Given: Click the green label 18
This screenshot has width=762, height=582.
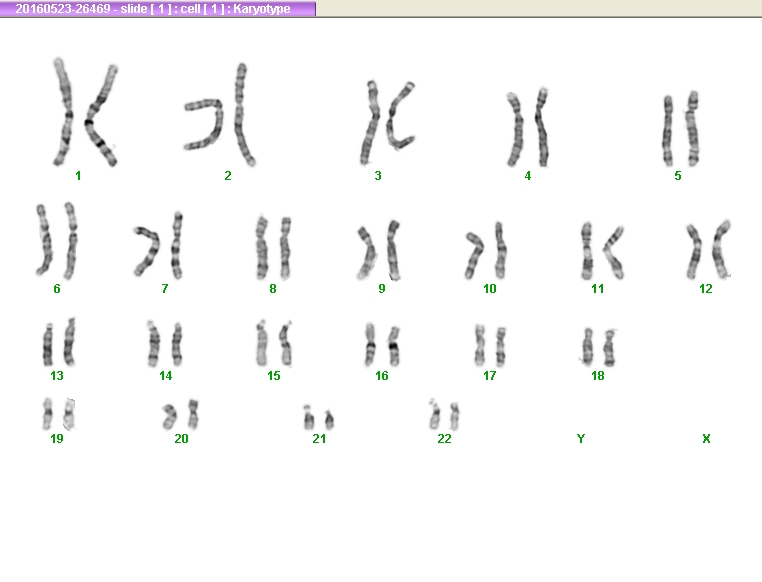Looking at the screenshot, I should [598, 376].
